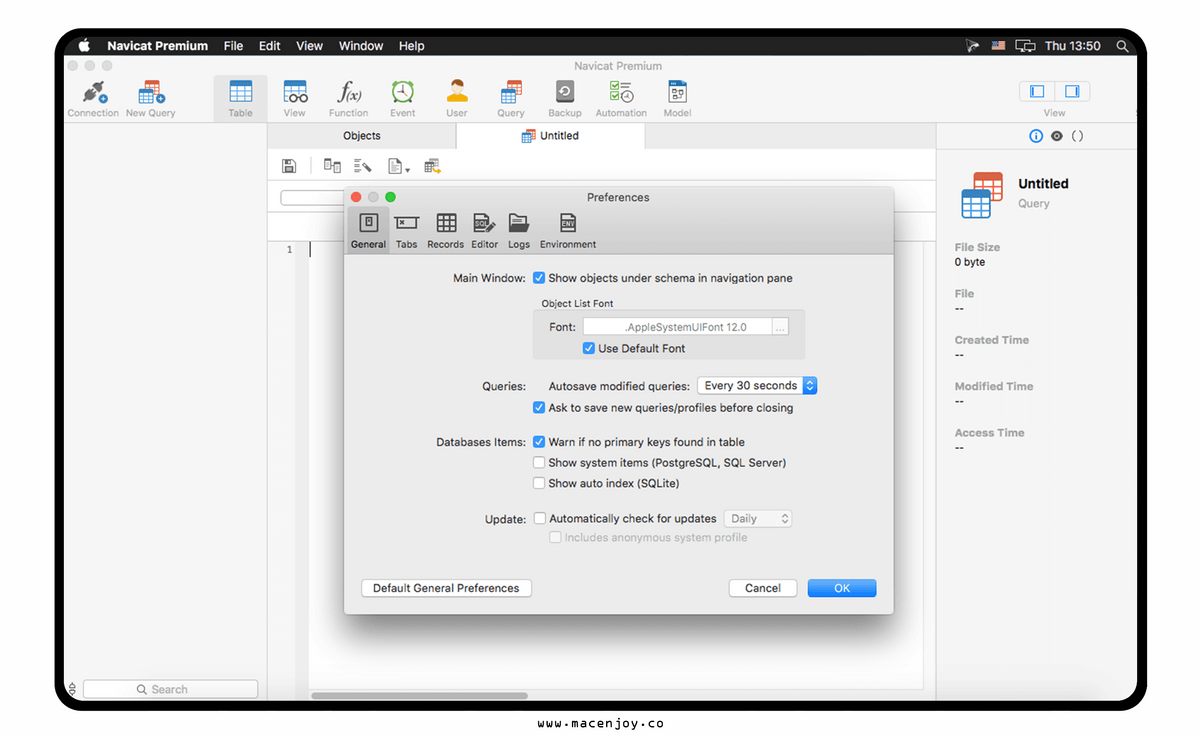Open Spotlight search in menu bar
The image size is (1200, 735).
[1122, 46]
